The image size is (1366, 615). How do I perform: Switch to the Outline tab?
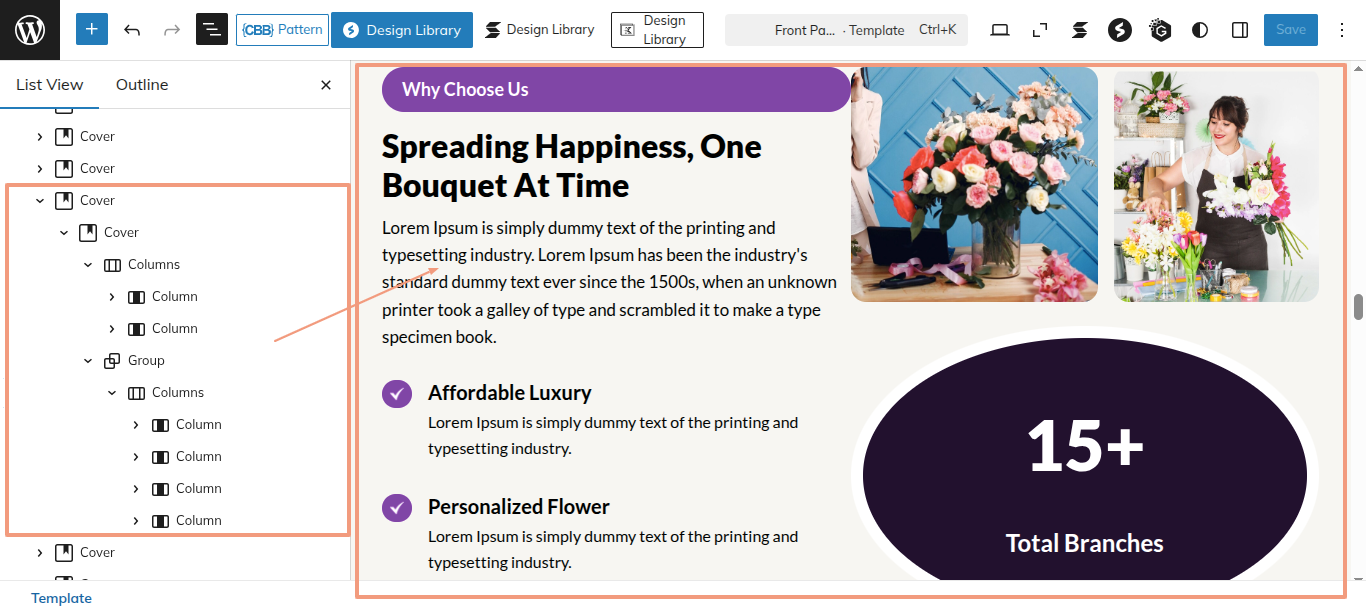(142, 85)
